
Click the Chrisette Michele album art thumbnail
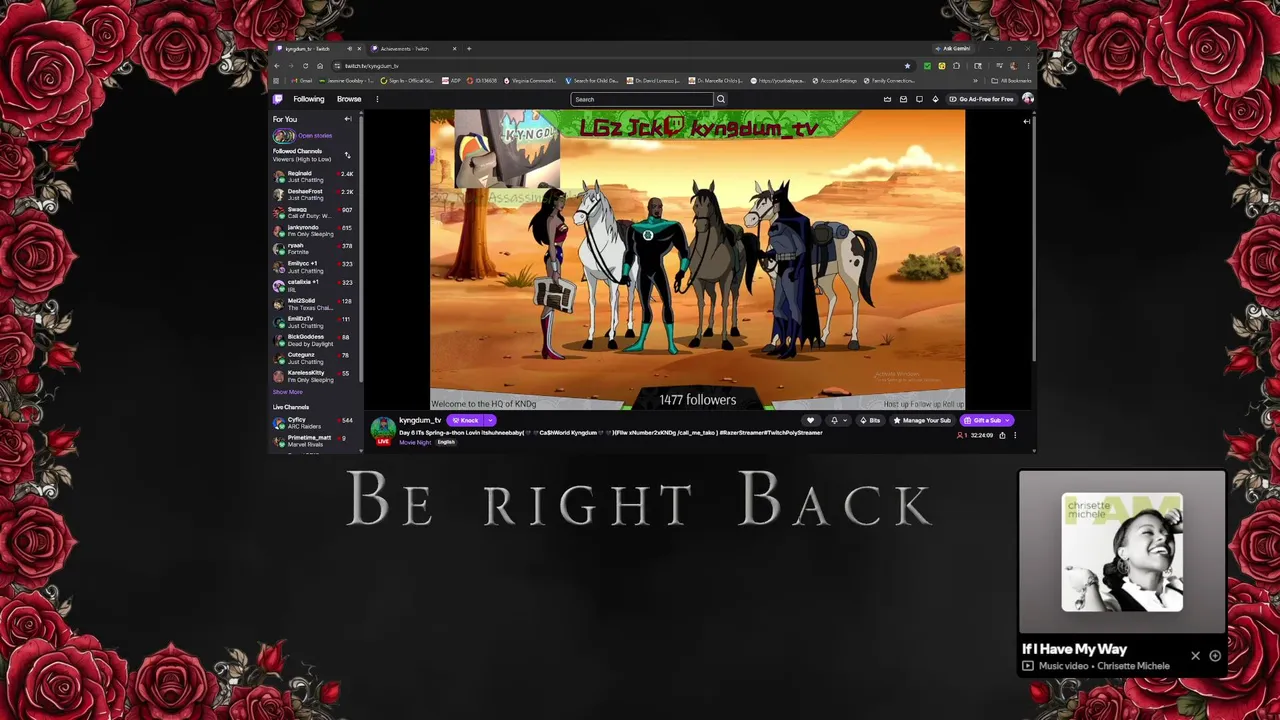[1122, 552]
